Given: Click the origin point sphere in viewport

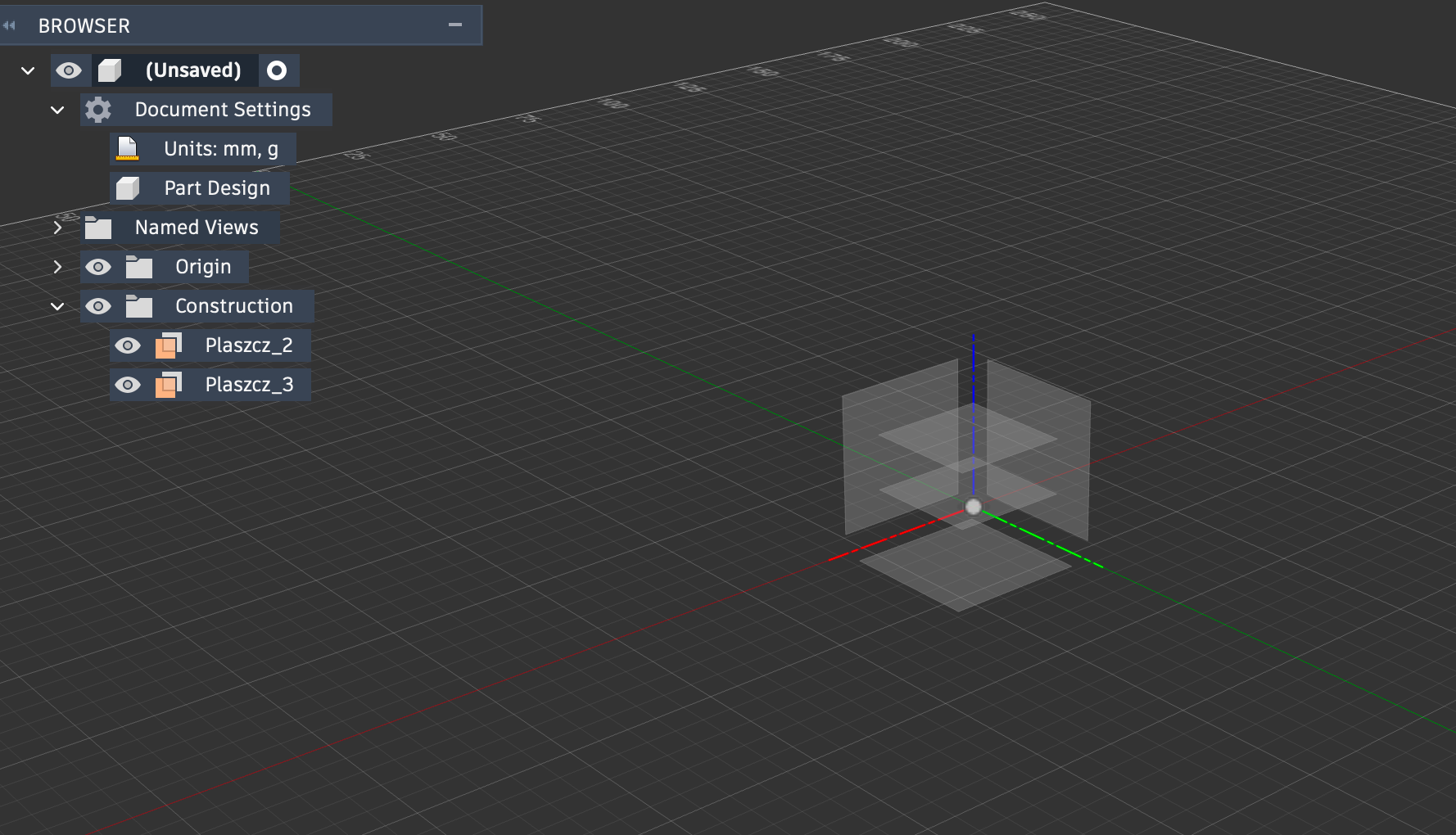Looking at the screenshot, I should pyautogui.click(x=973, y=507).
